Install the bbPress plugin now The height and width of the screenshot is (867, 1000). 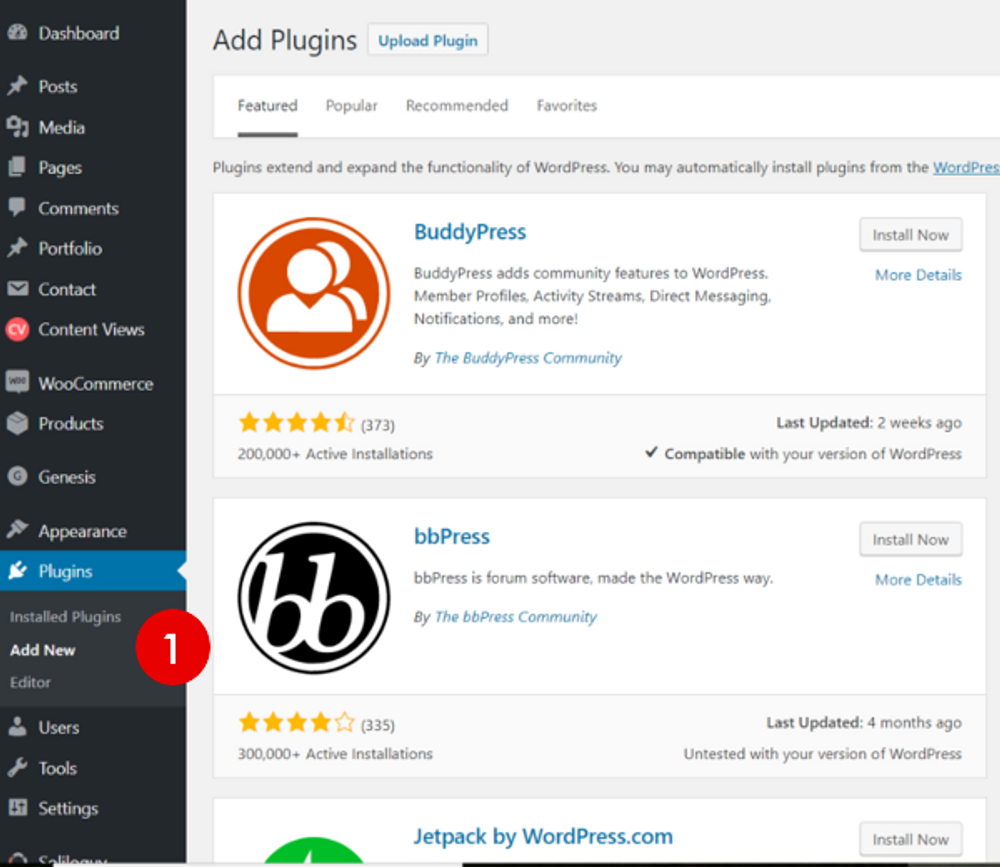point(910,540)
